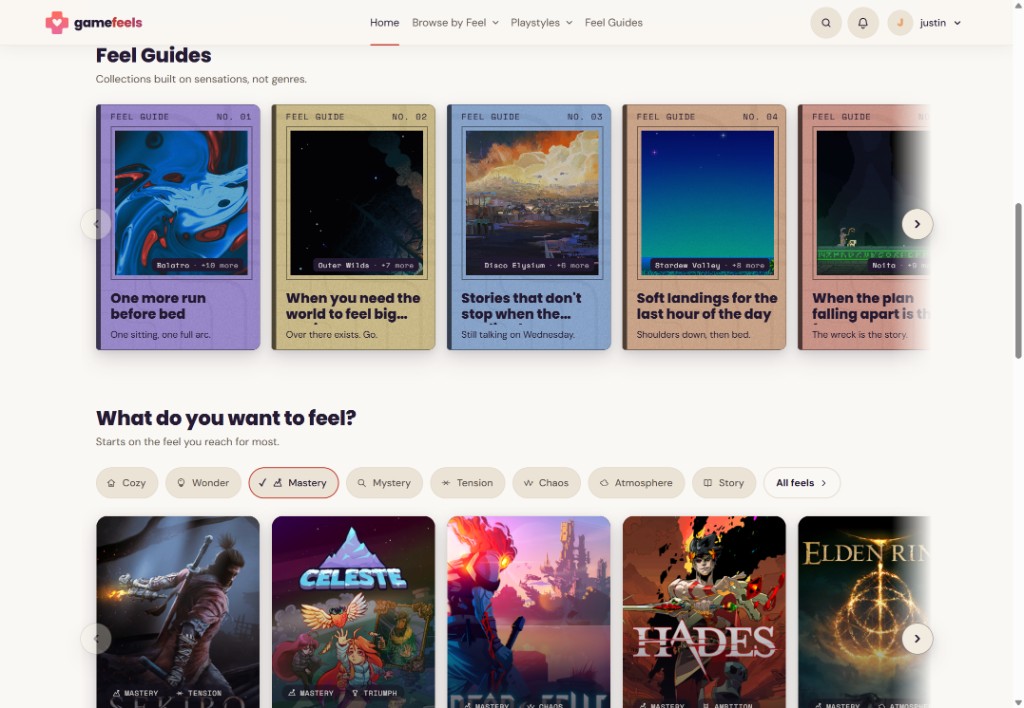Deselect the Mastery feel chip

point(293,483)
